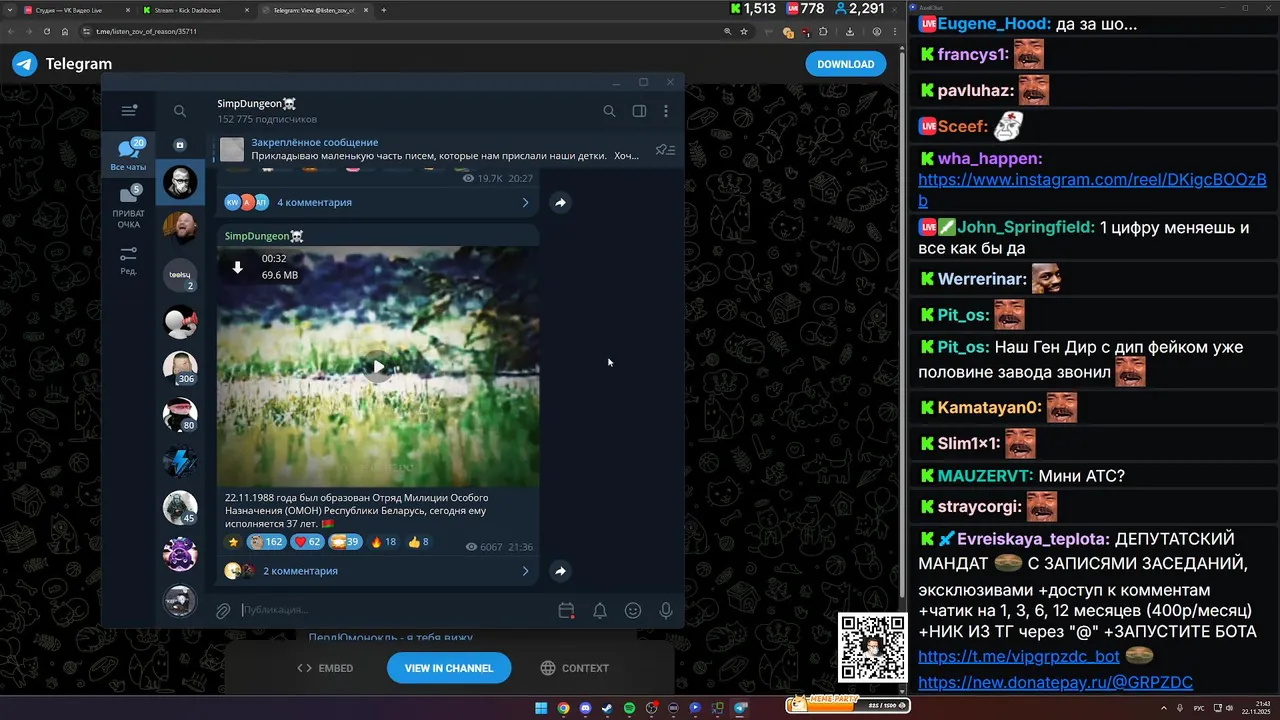Open a new browser tab
The height and width of the screenshot is (720, 1280).
[384, 10]
